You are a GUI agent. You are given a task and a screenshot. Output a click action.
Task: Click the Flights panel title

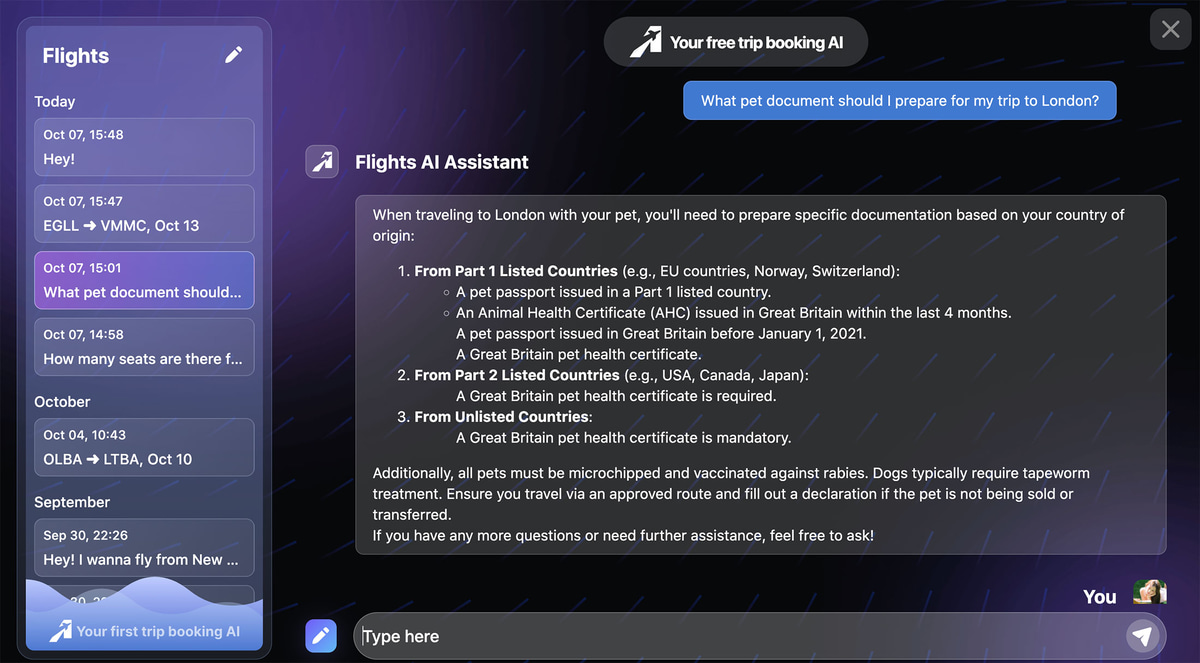coord(75,56)
